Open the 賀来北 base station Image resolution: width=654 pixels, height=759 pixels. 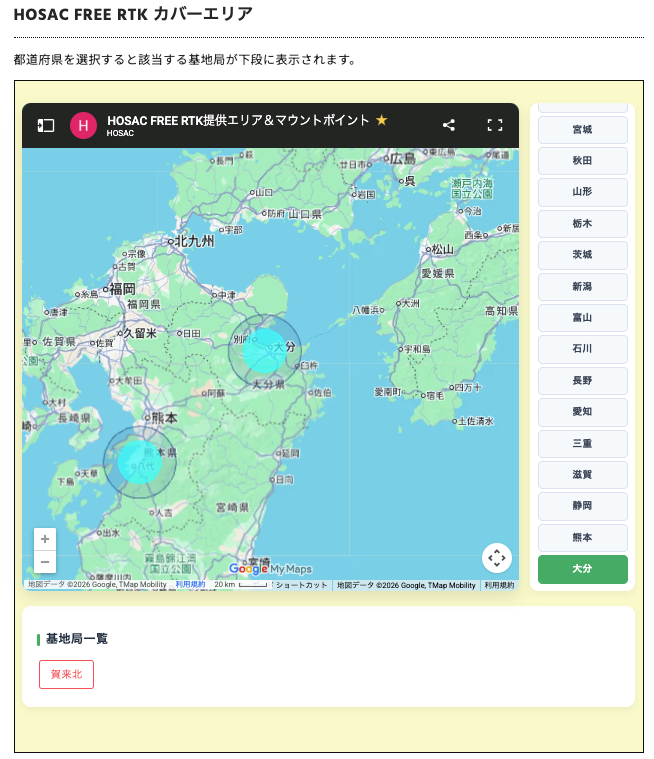click(66, 674)
